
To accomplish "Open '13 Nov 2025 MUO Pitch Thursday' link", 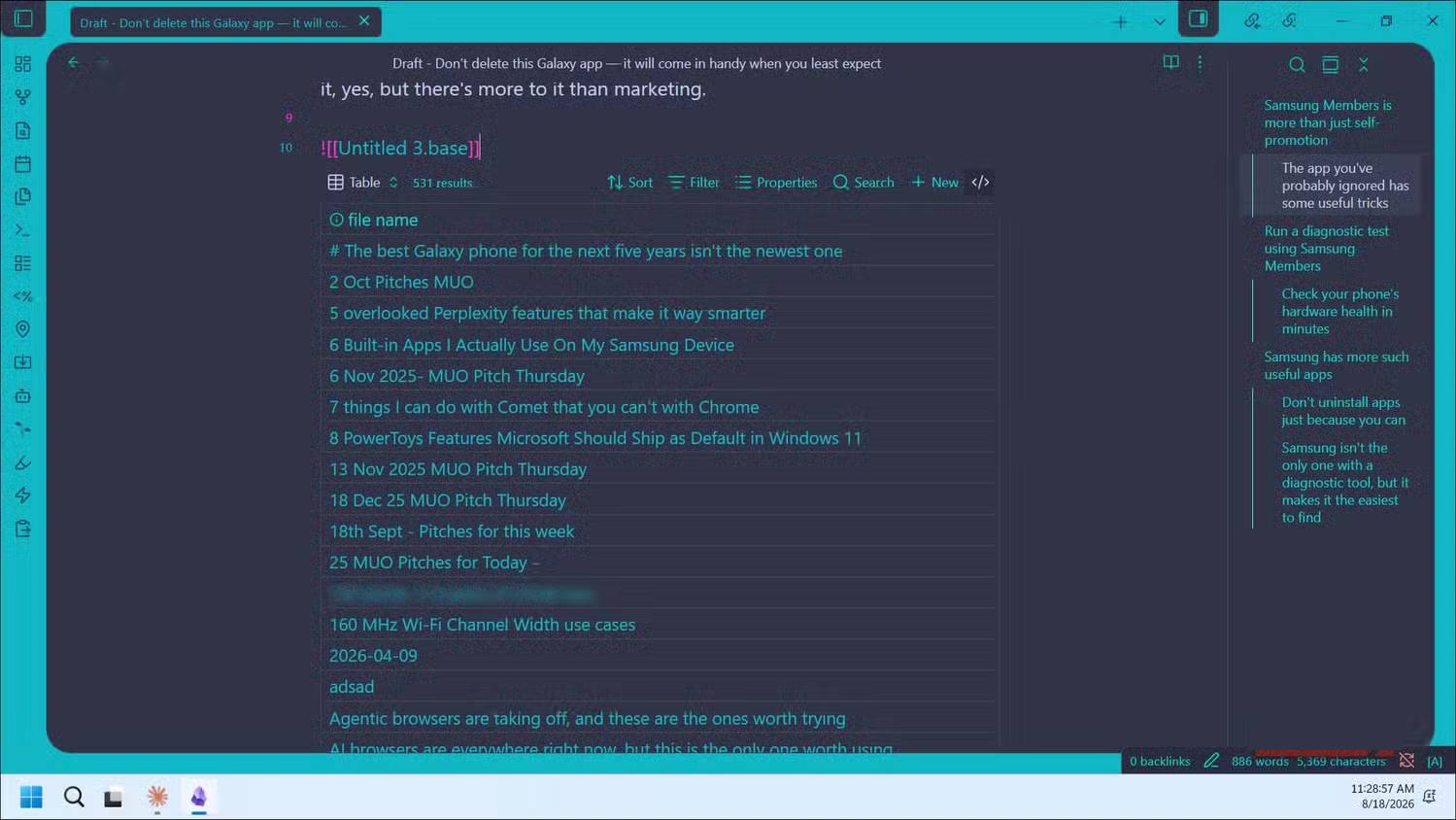I will point(457,469).
